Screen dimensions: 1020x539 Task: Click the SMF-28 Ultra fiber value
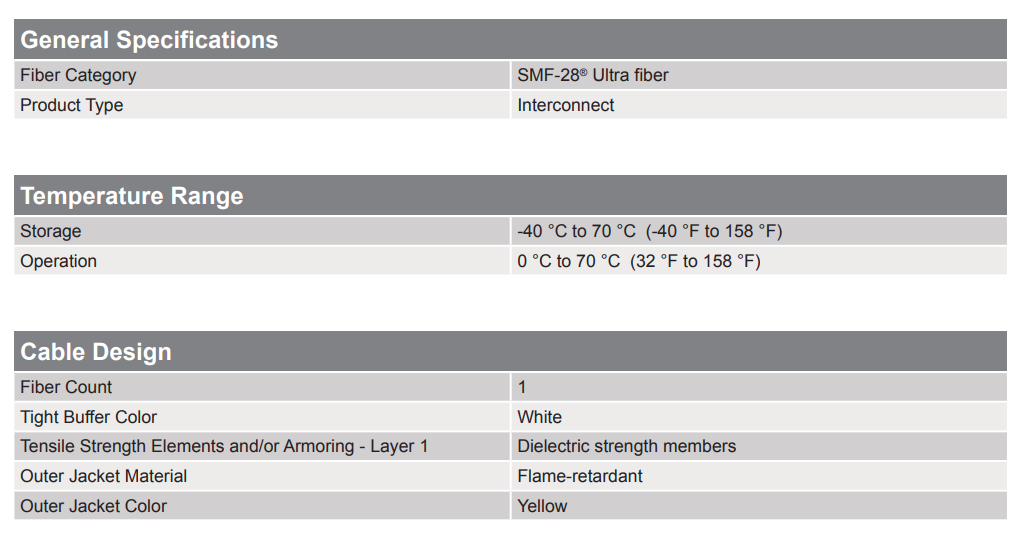(593, 75)
